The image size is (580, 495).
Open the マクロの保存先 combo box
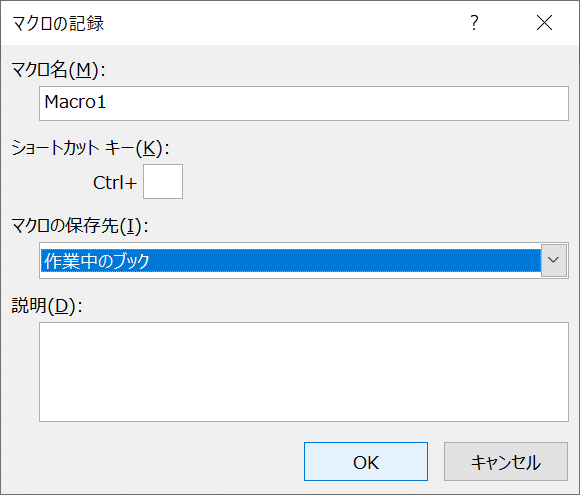(304, 260)
